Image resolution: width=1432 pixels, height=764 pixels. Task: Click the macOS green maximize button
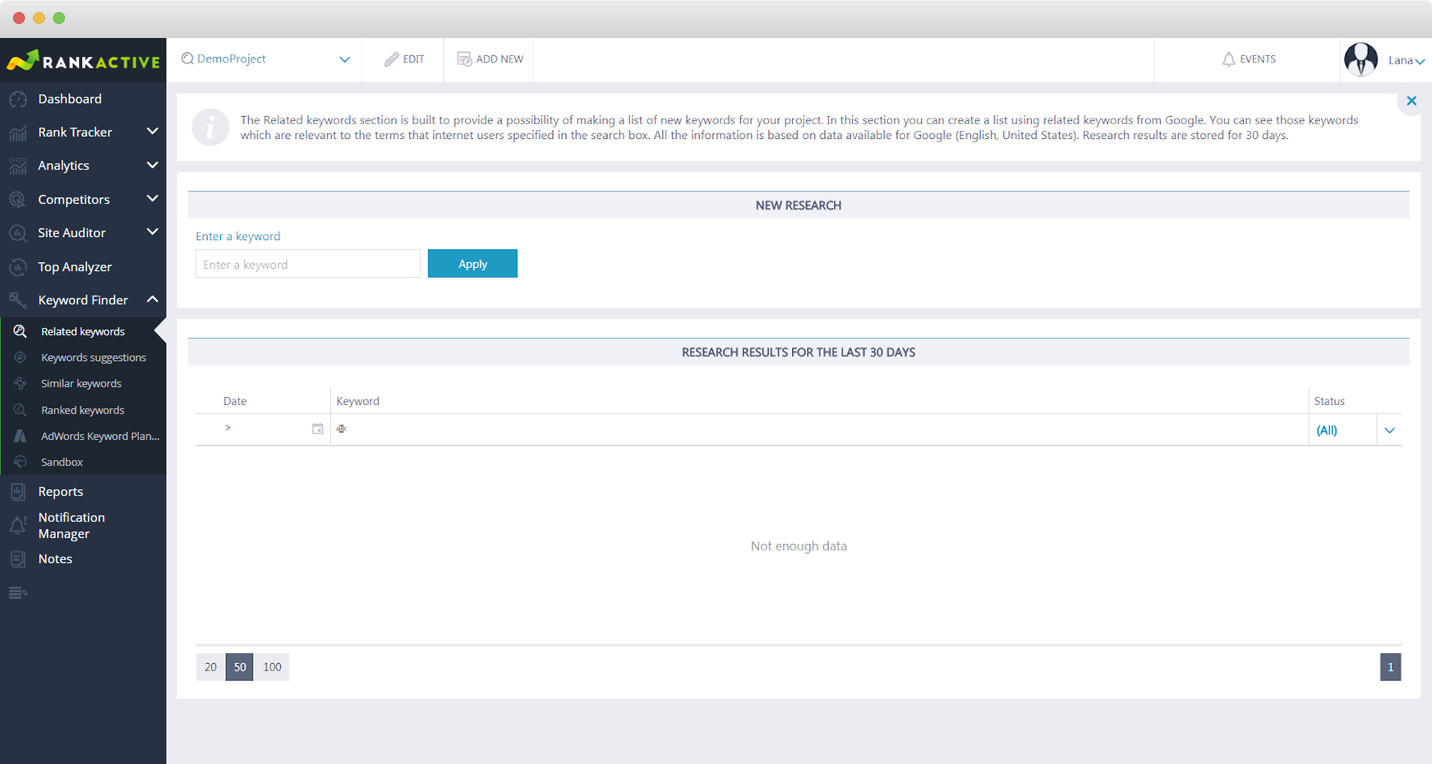point(59,18)
